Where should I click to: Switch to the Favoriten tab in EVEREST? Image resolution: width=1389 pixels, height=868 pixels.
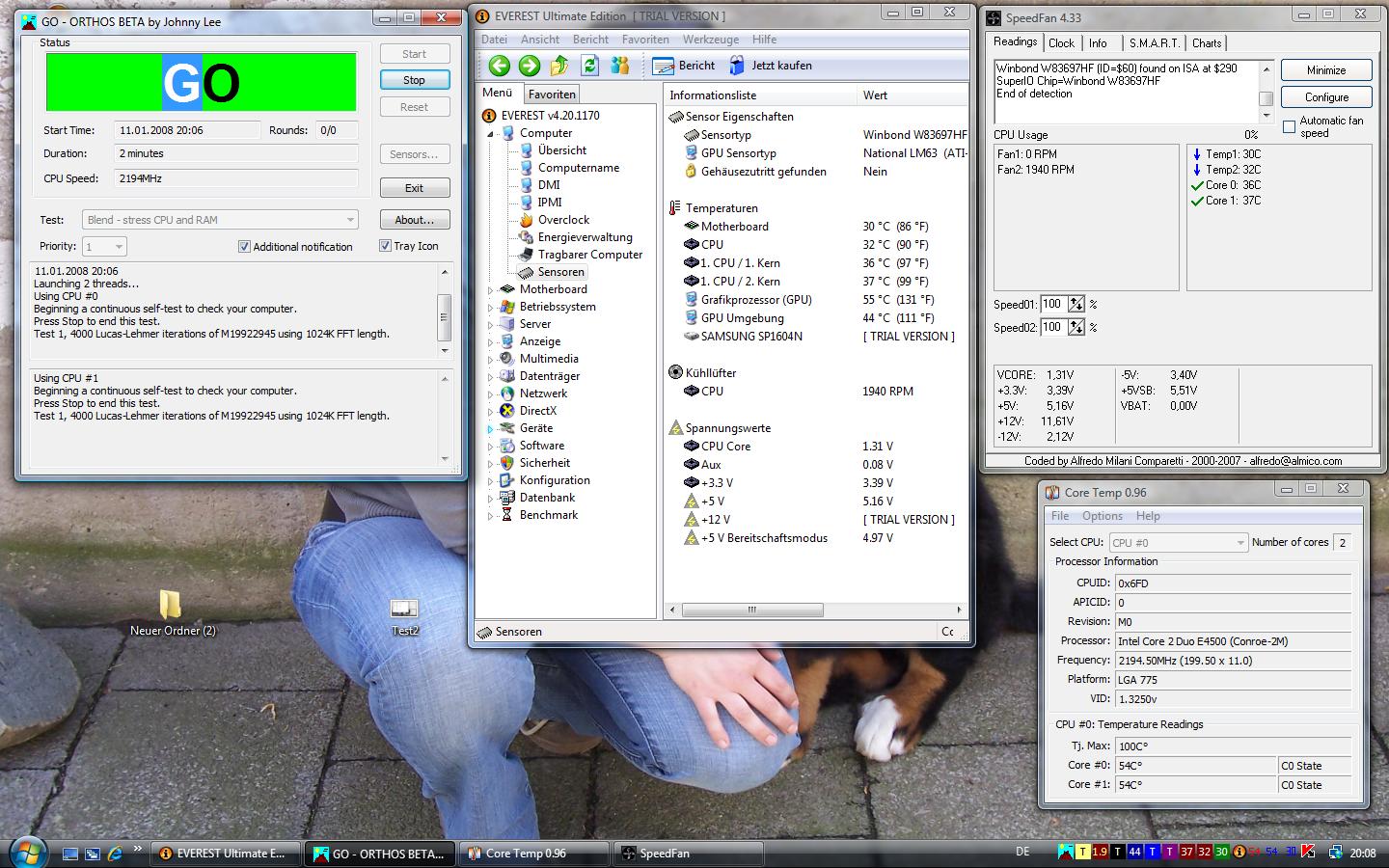pos(552,95)
